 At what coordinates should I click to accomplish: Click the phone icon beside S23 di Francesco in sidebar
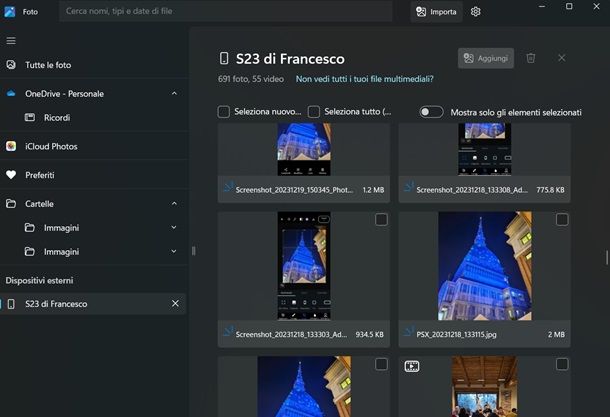pyautogui.click(x=11, y=304)
